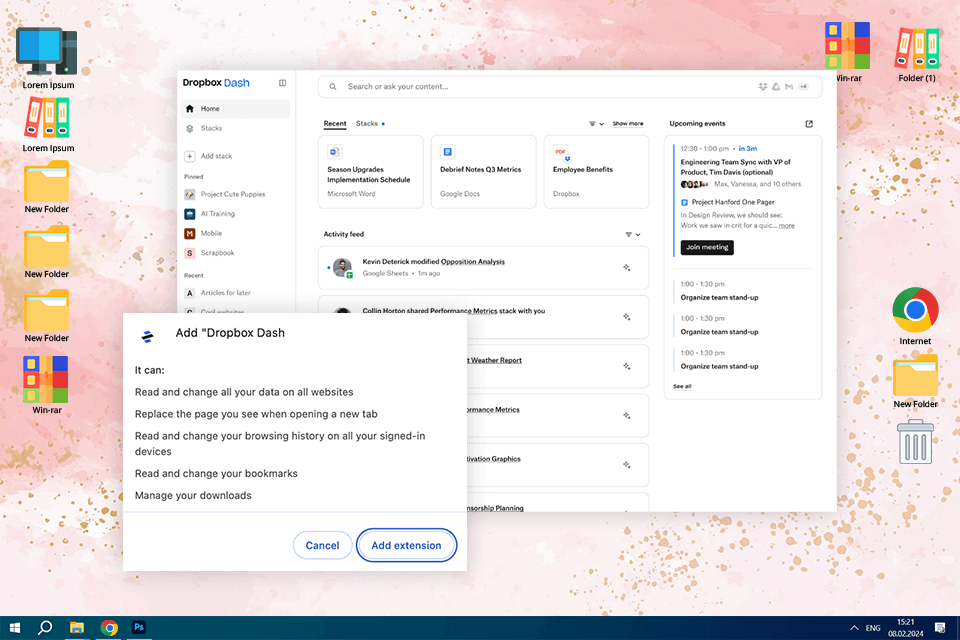This screenshot has height=640, width=960.
Task: Open the New Folder icon below Internet
Action: pos(915,382)
